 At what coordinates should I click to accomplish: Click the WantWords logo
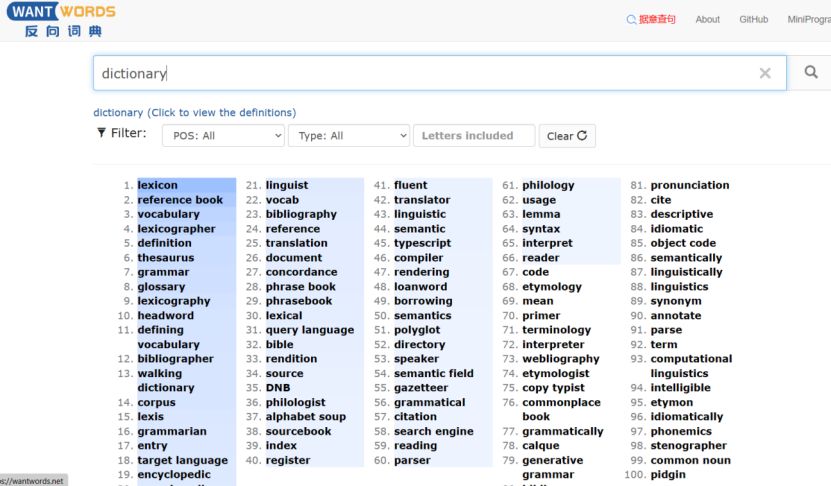pos(60,20)
